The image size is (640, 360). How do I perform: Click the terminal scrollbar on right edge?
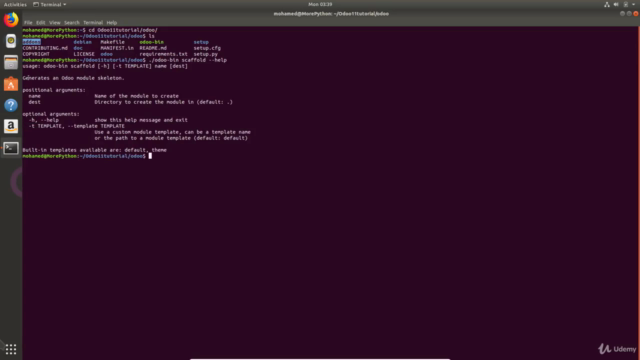(638, 192)
